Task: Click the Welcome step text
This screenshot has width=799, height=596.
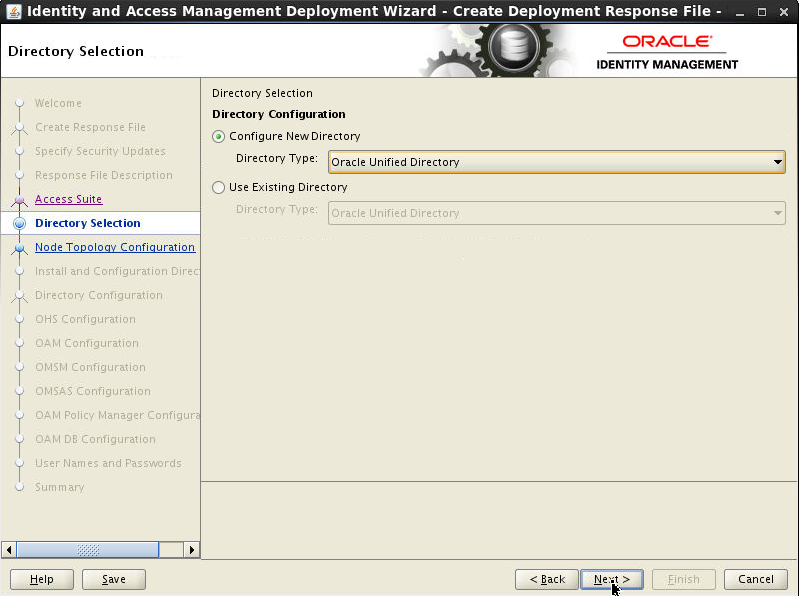Action: pyautogui.click(x=58, y=103)
